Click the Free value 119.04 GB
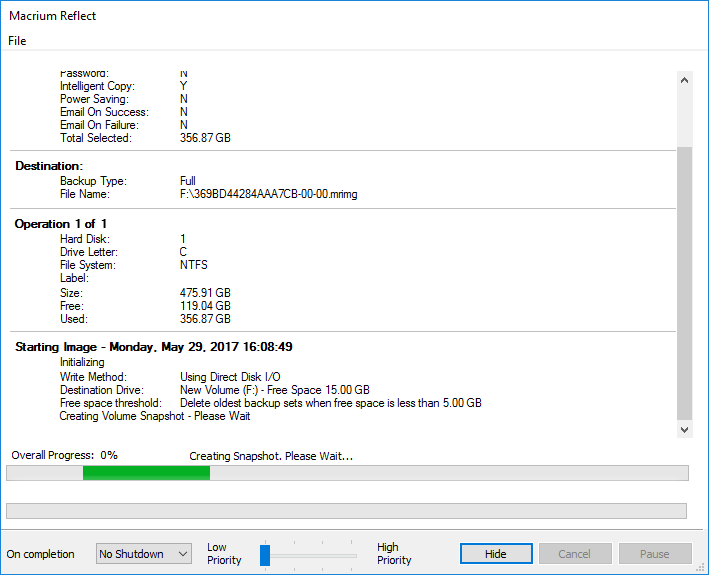Screen dimensions: 709x575 tap(205, 306)
